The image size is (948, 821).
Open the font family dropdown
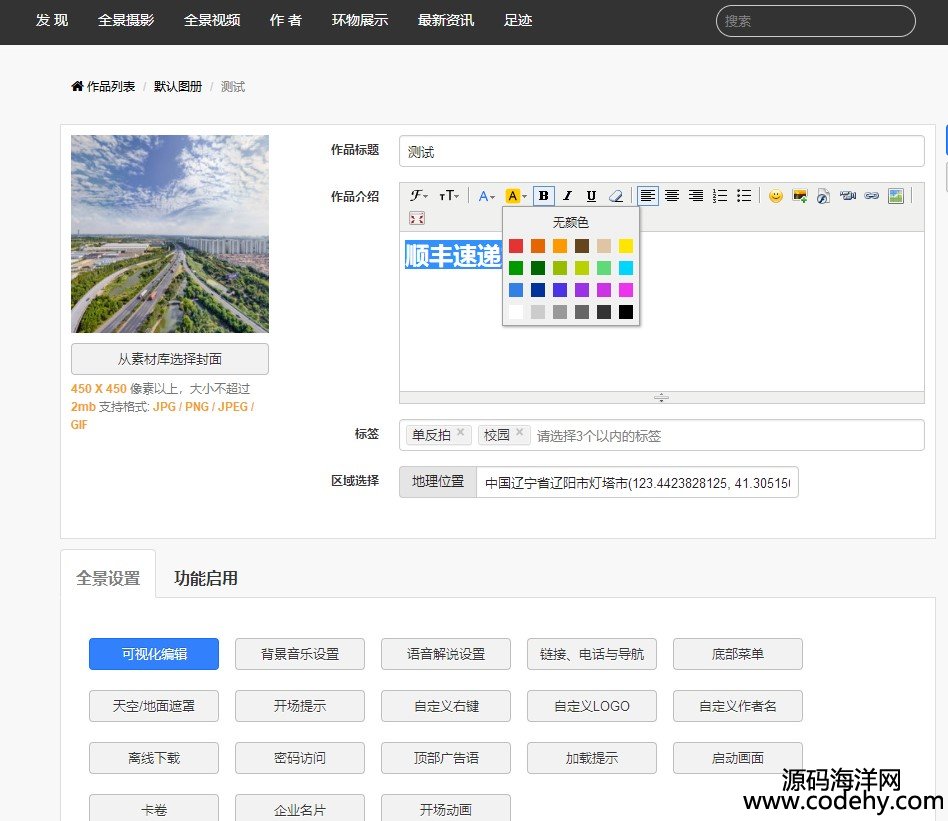418,196
